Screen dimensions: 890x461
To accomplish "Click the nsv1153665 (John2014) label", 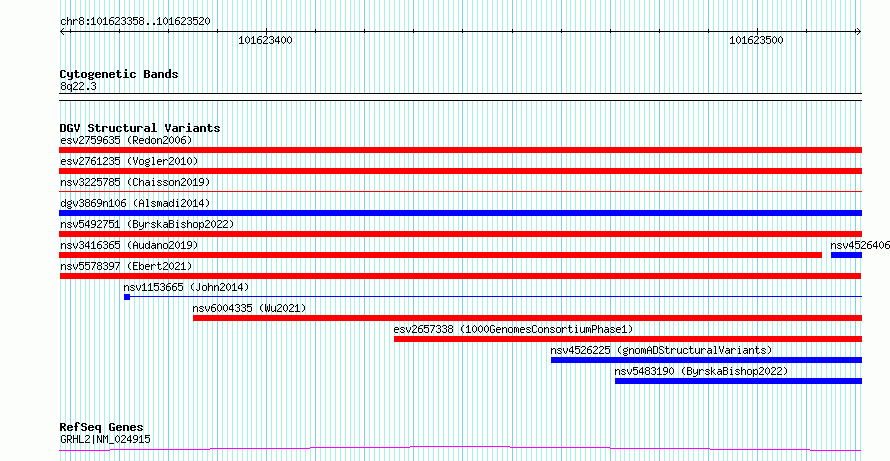I will tap(186, 287).
